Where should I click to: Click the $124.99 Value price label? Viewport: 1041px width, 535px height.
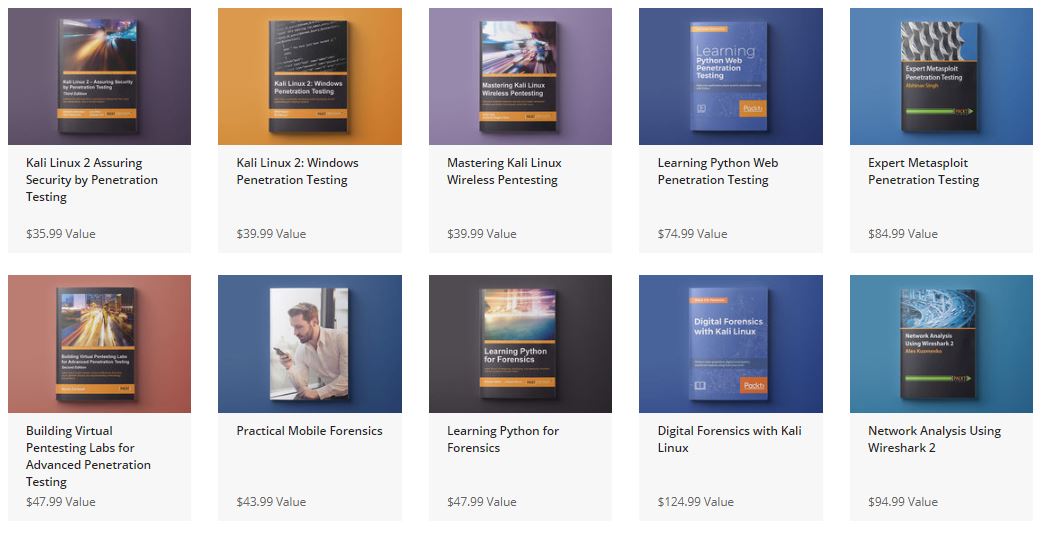point(696,502)
